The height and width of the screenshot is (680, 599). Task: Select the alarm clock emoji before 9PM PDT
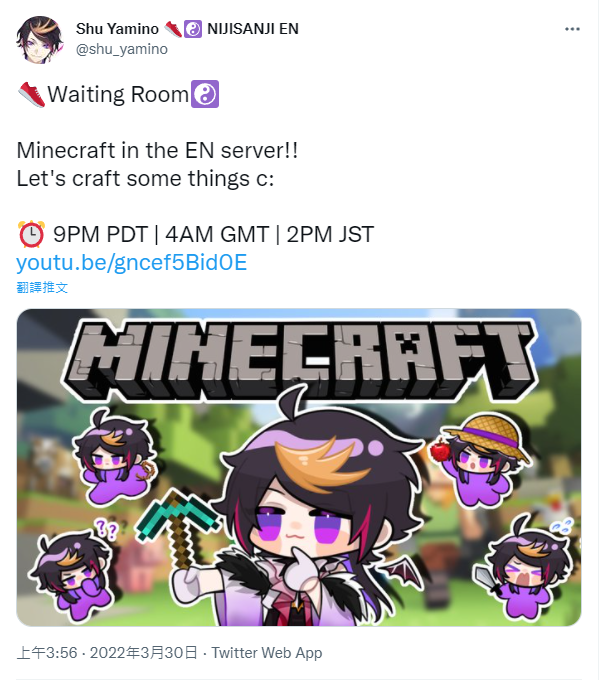(31, 234)
